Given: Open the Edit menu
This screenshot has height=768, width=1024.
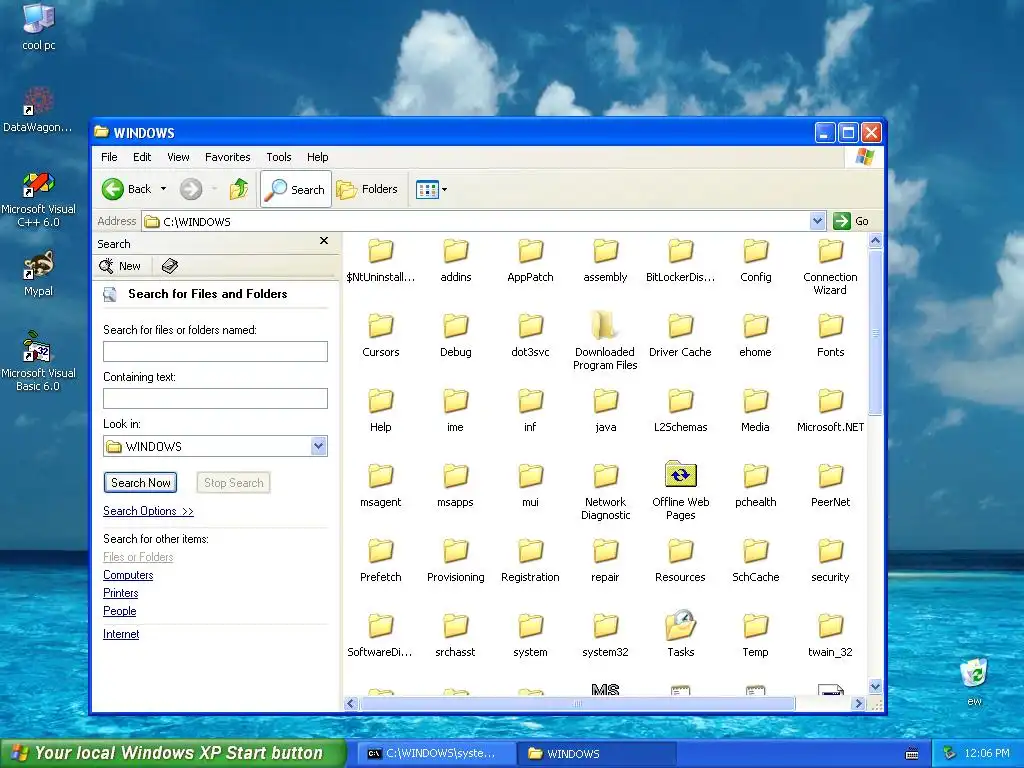Looking at the screenshot, I should pyautogui.click(x=142, y=157).
